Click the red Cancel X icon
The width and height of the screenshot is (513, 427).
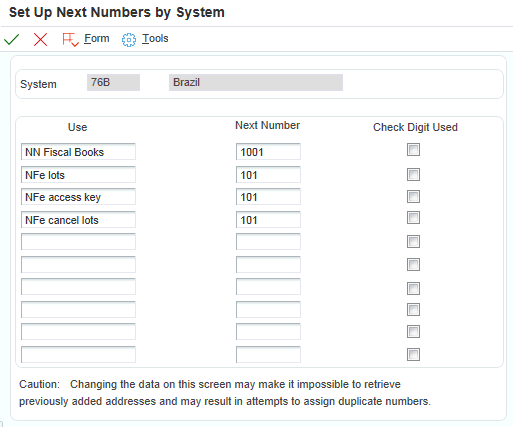[x=40, y=40]
